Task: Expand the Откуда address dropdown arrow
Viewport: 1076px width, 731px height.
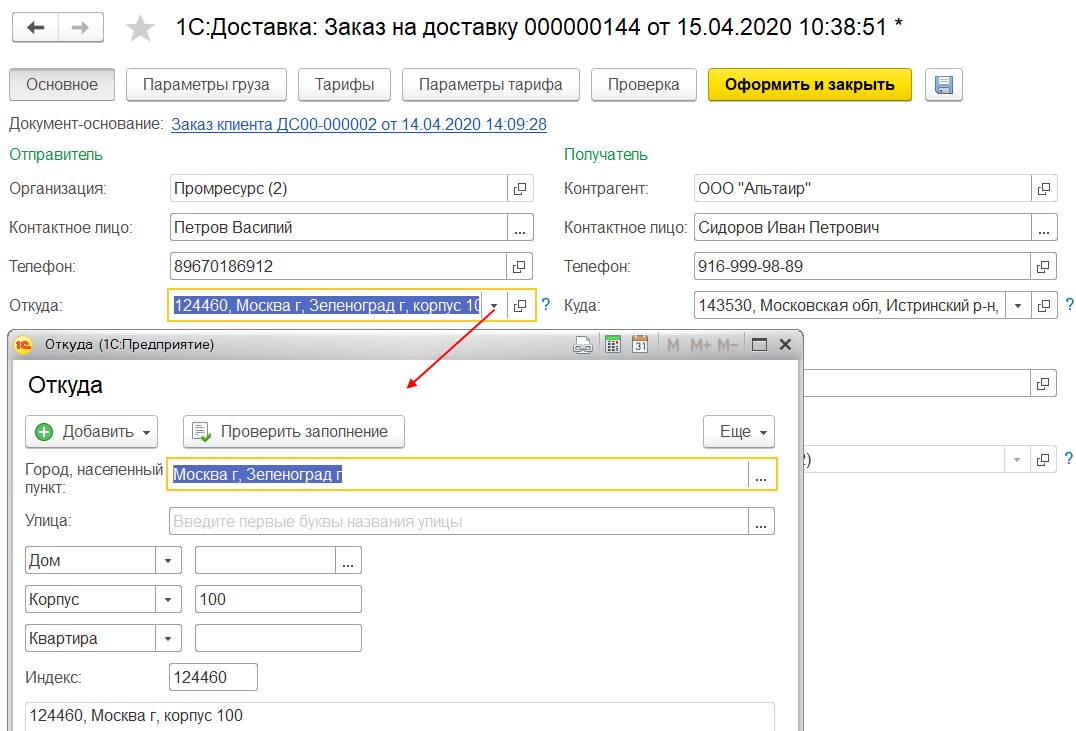Action: pos(494,305)
